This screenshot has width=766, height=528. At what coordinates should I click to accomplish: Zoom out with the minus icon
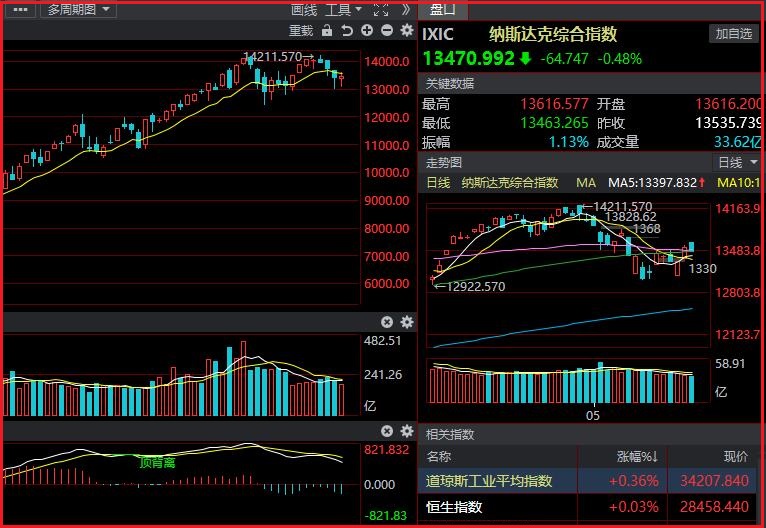pos(387,30)
